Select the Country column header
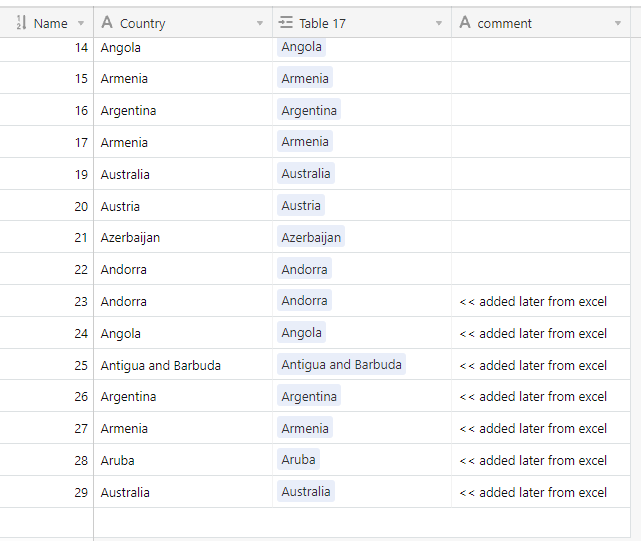 [x=183, y=23]
